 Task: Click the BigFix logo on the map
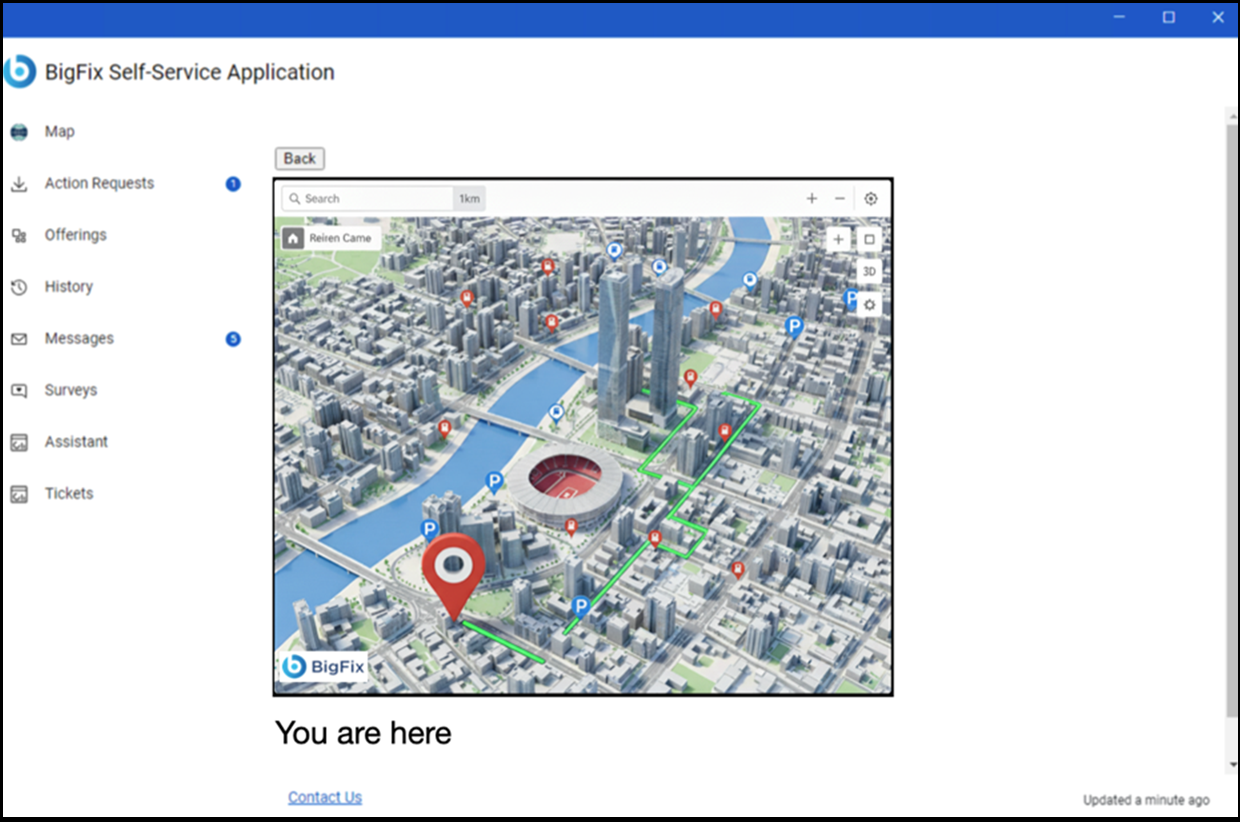click(x=322, y=664)
